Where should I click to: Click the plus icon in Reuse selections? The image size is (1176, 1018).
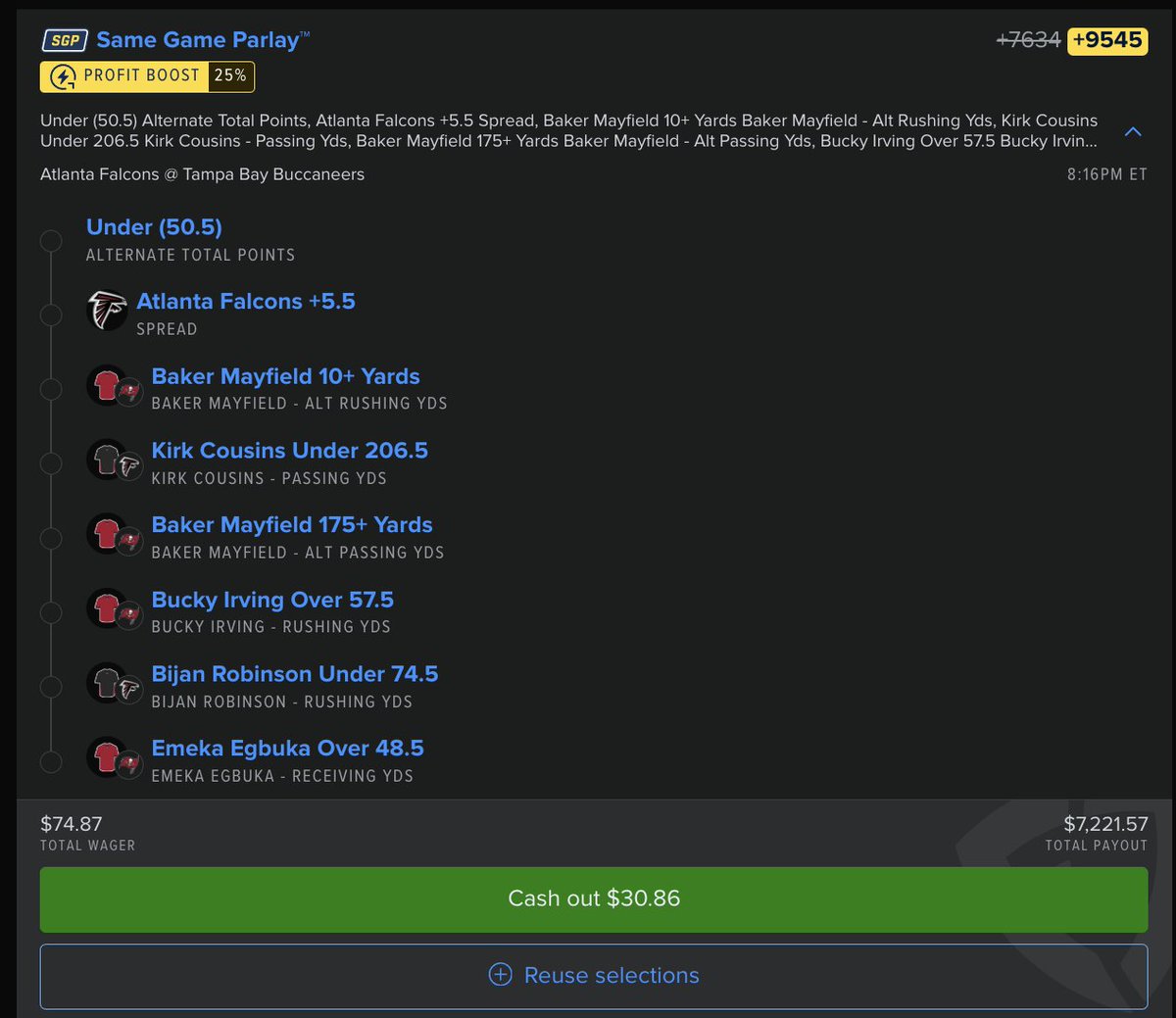[x=500, y=975]
